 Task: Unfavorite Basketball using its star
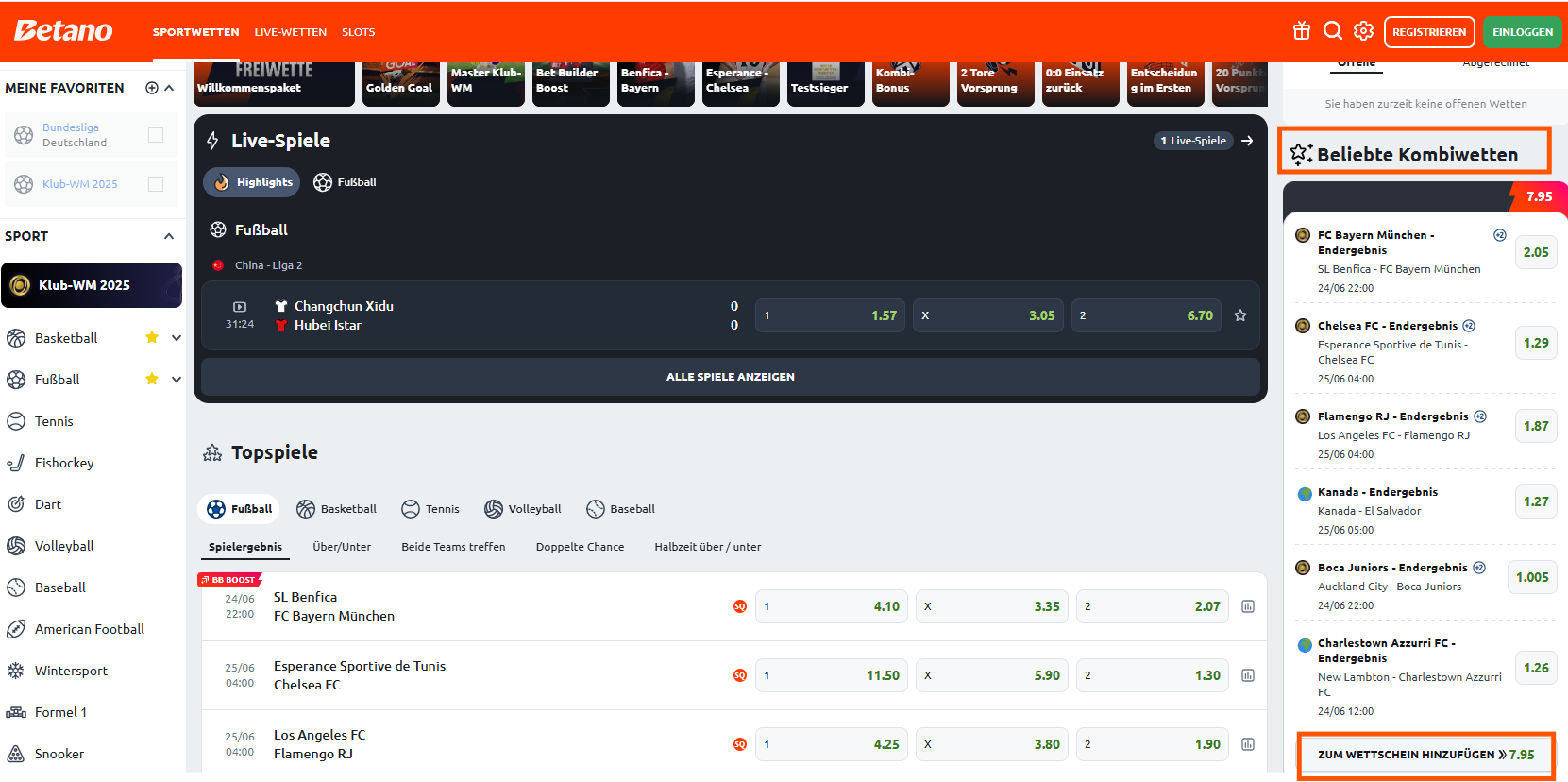click(x=152, y=337)
